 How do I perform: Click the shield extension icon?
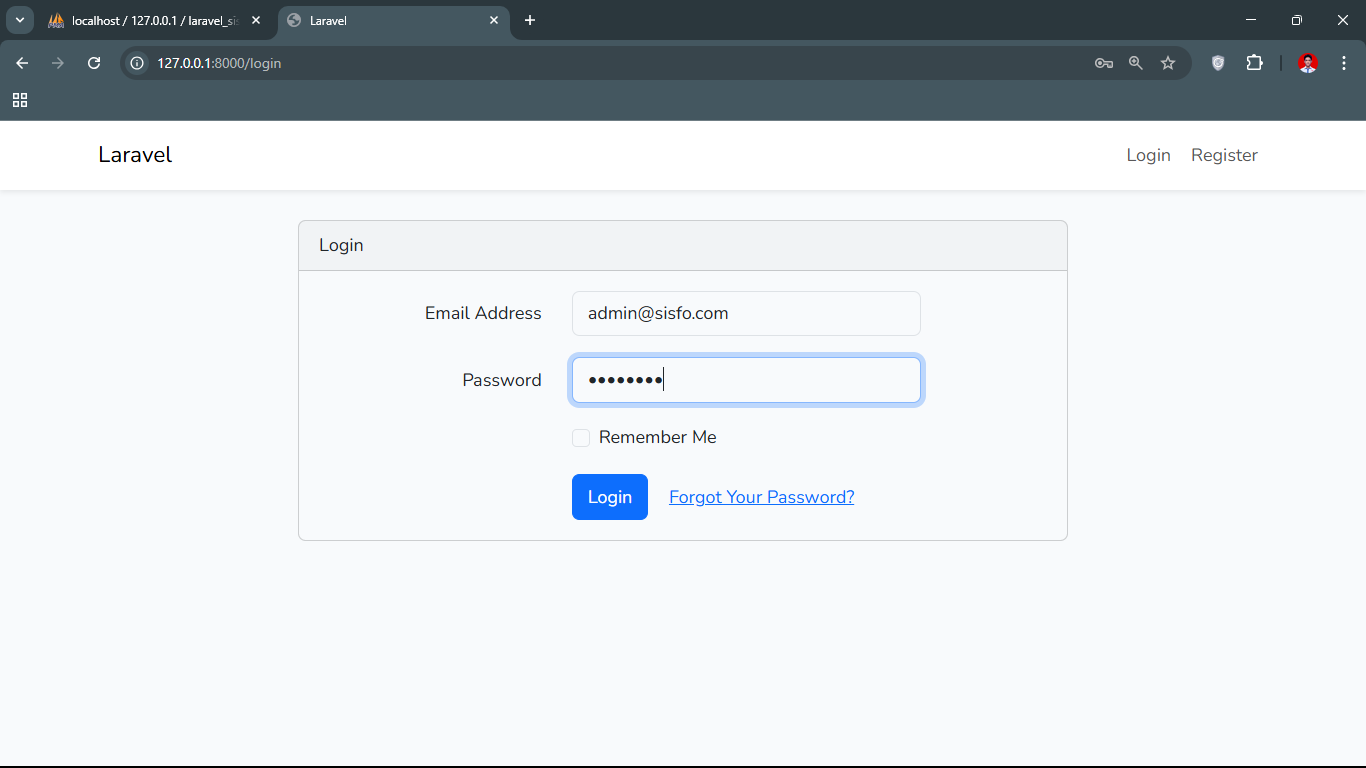tap(1218, 63)
